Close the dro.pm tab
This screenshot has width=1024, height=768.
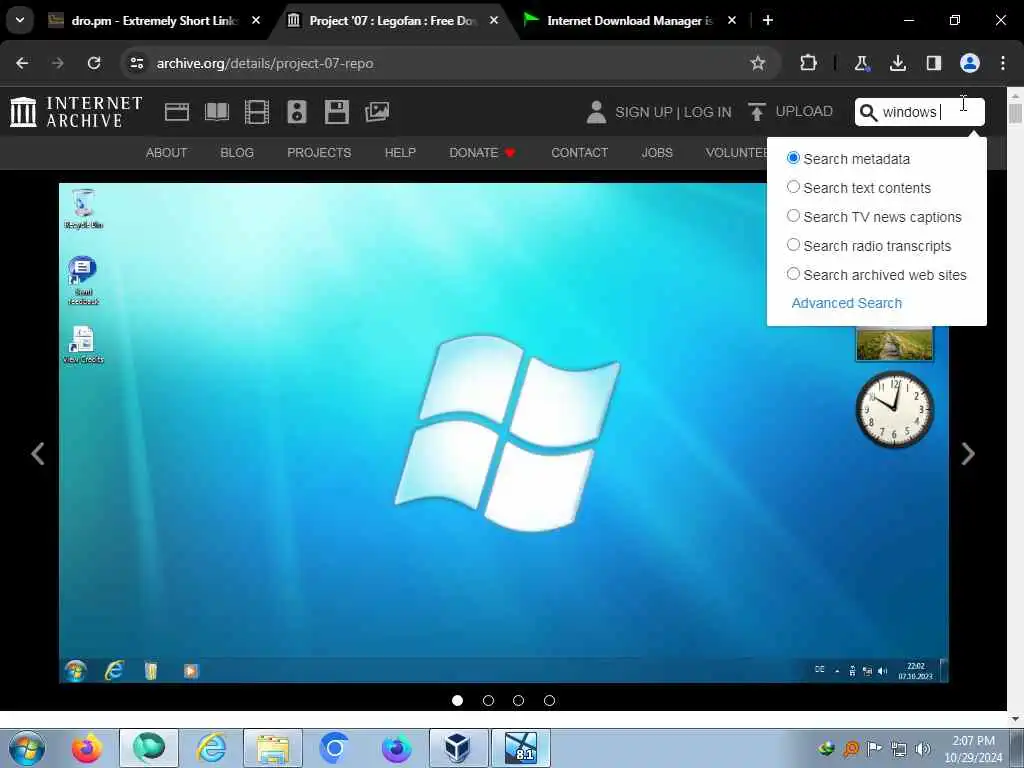coord(256,21)
